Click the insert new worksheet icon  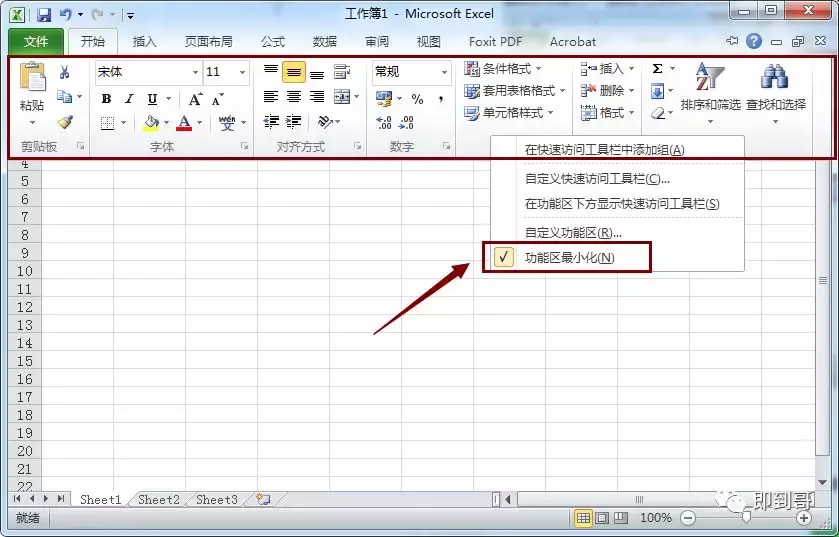[263, 500]
